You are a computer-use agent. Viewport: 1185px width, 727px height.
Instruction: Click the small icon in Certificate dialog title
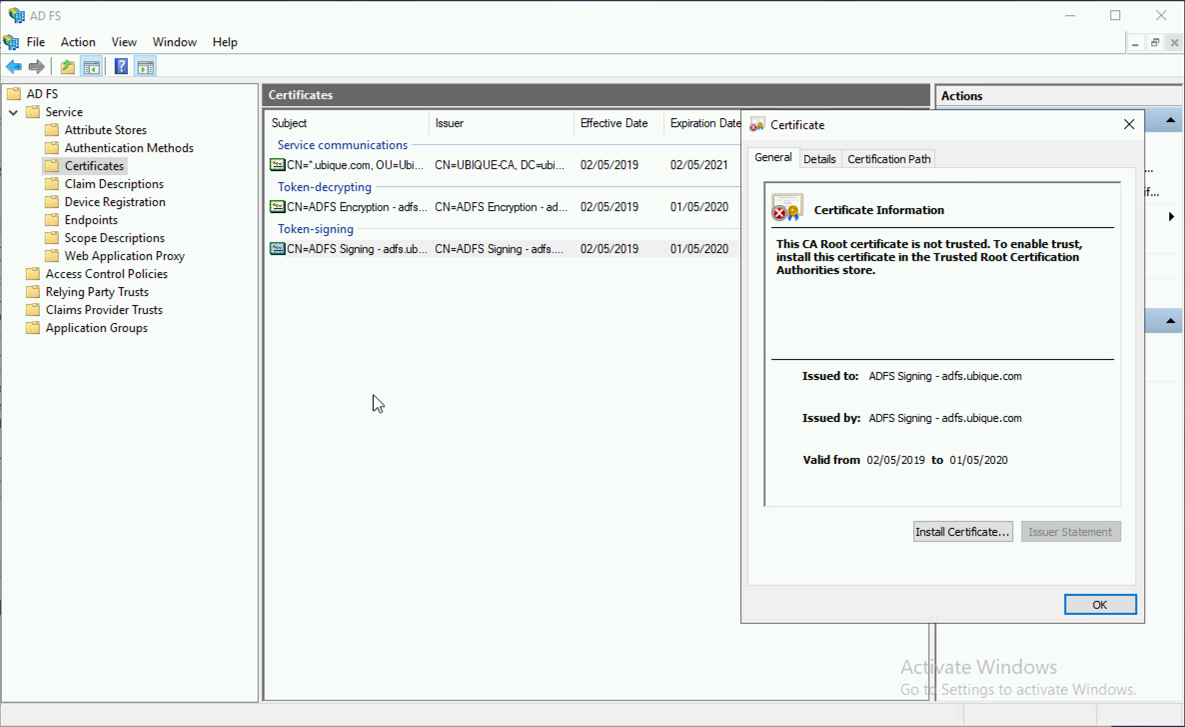[756, 125]
